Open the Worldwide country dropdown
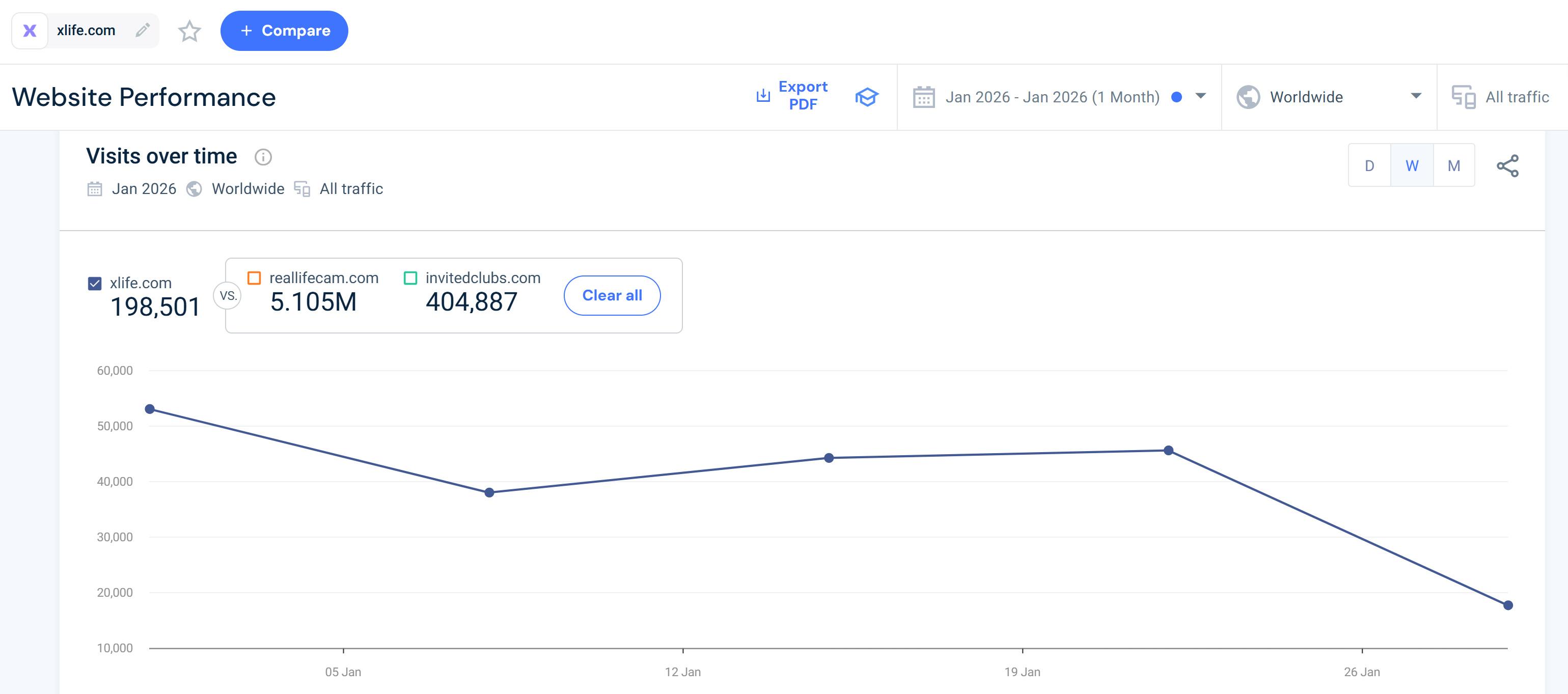 pyautogui.click(x=1415, y=96)
